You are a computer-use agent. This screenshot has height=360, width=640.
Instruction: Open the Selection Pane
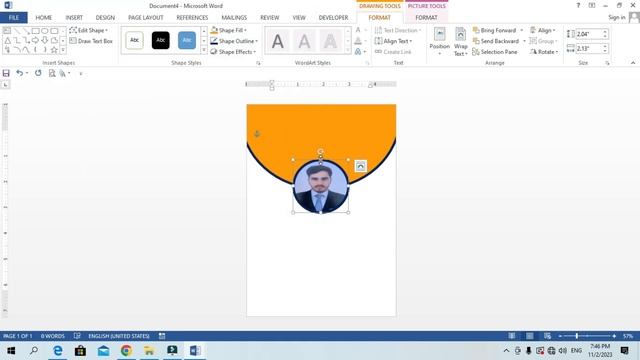tap(495, 52)
